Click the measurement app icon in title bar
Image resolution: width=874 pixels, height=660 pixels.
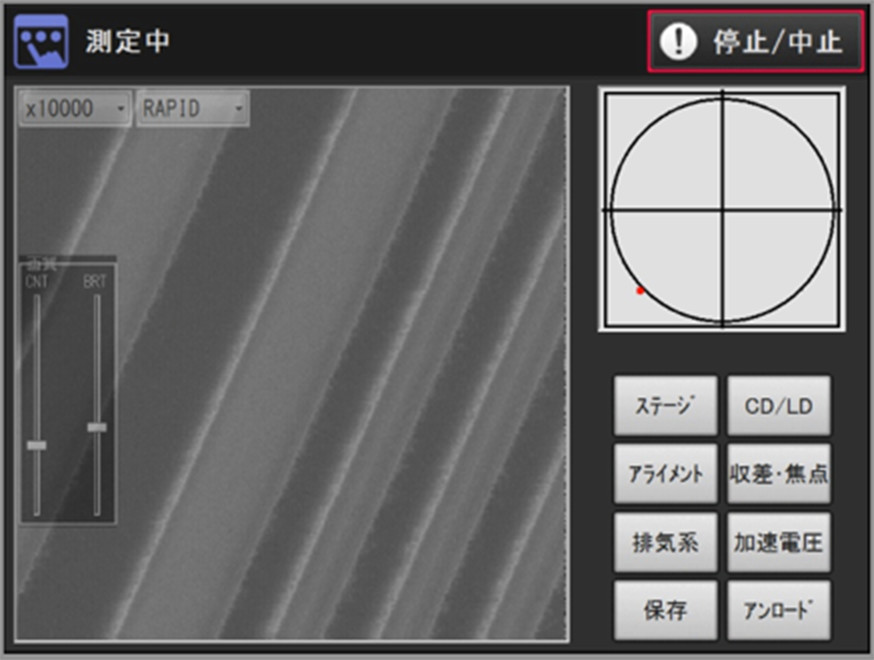(40, 40)
